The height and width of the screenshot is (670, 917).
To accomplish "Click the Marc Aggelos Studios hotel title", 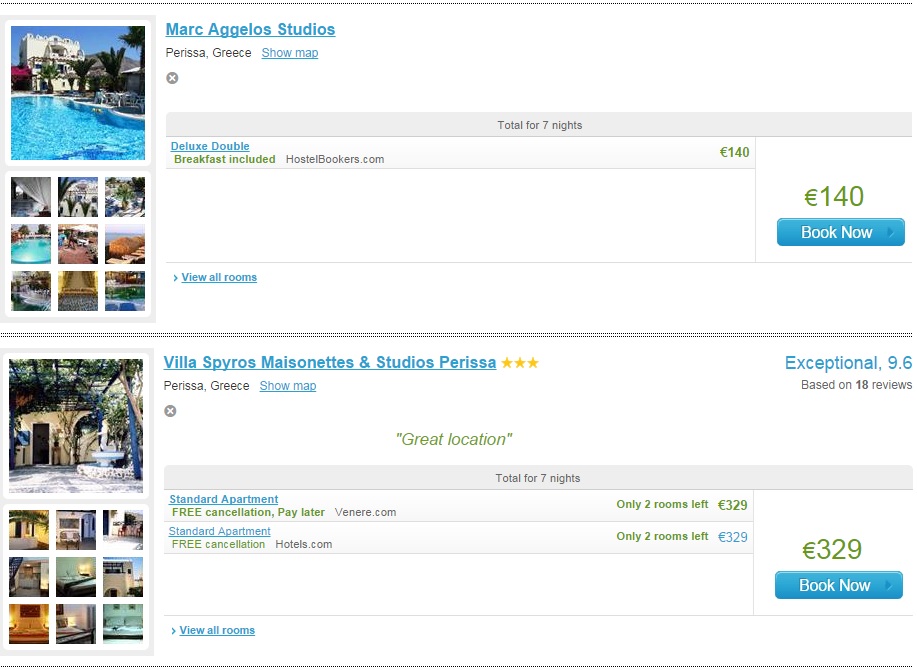I will coord(250,30).
